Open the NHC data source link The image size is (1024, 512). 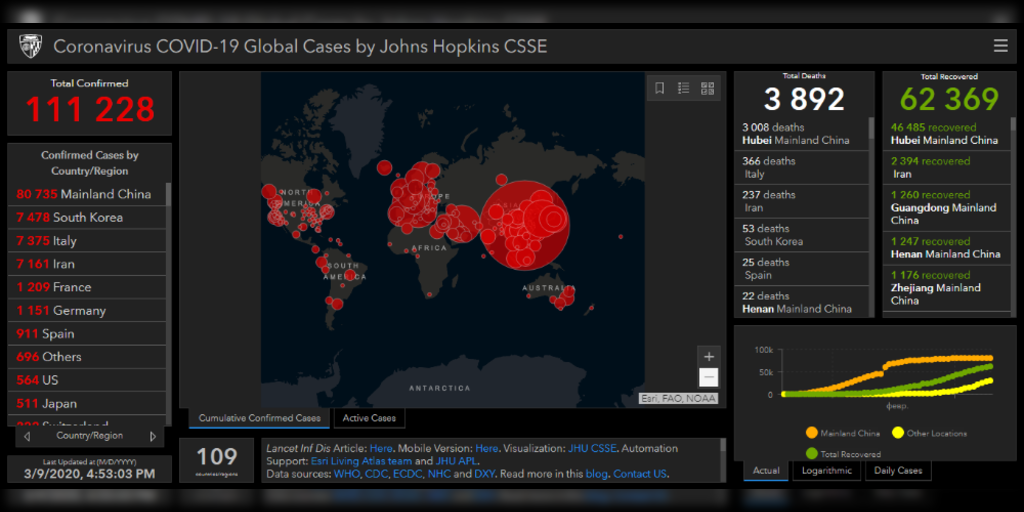tap(439, 473)
